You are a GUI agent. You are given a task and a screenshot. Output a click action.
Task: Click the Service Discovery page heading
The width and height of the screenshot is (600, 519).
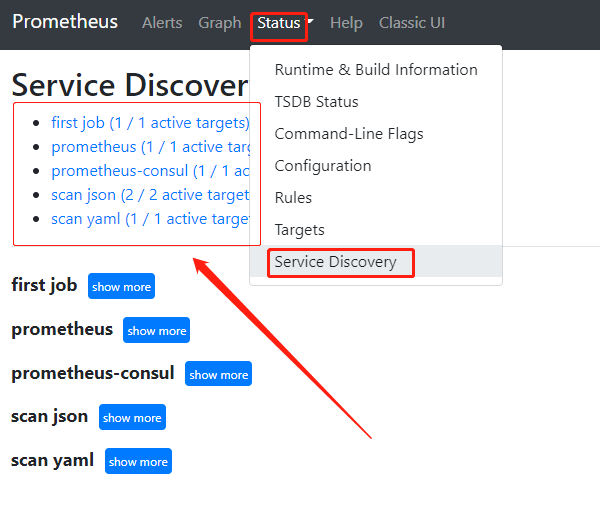[x=130, y=85]
